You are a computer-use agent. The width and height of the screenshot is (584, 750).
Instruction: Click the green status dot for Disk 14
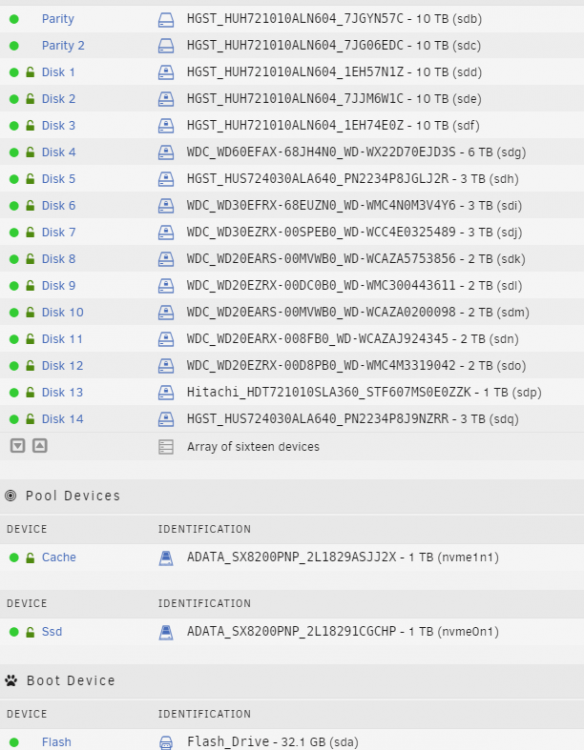(14, 420)
